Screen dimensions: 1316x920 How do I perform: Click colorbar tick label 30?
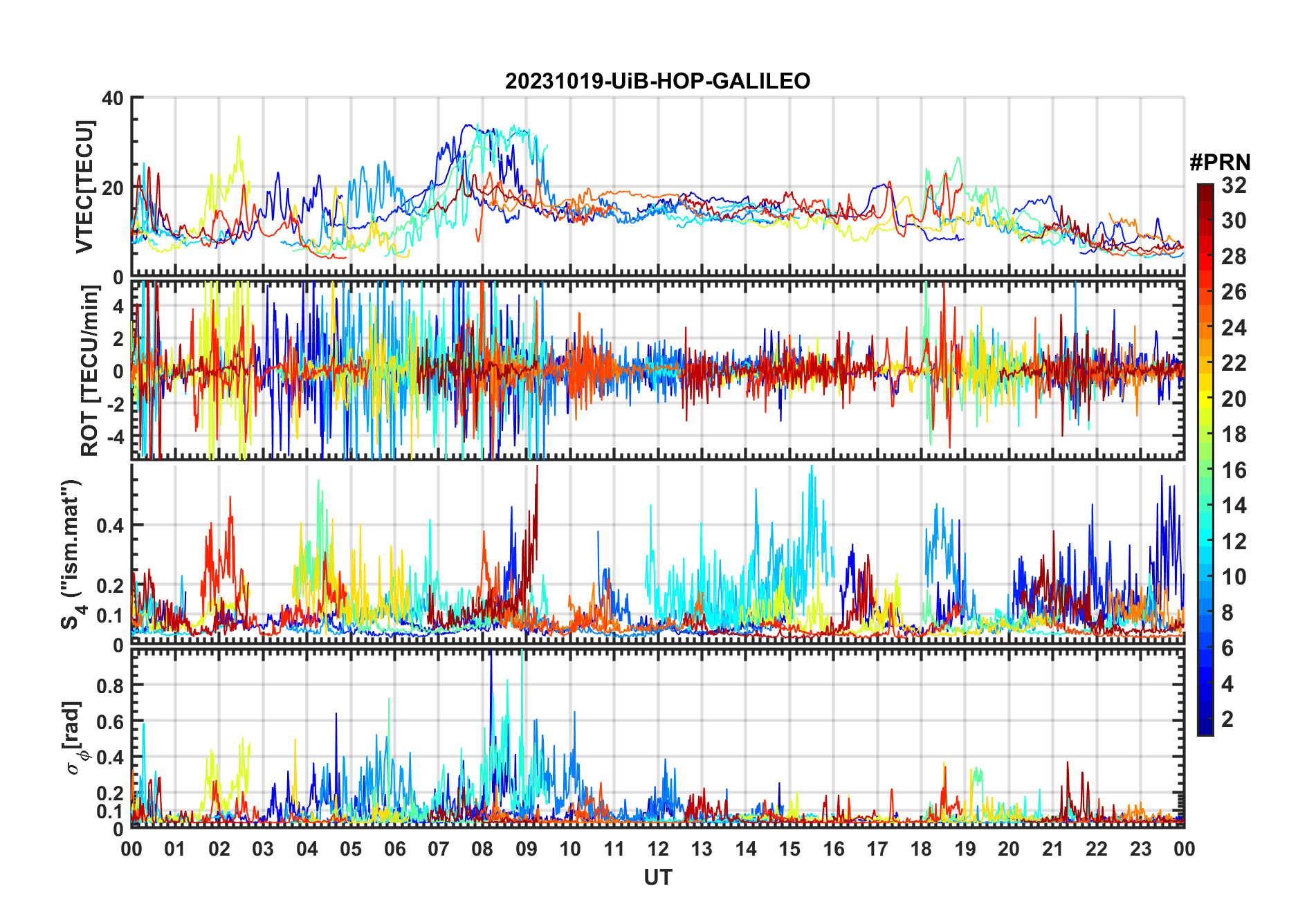[1234, 221]
